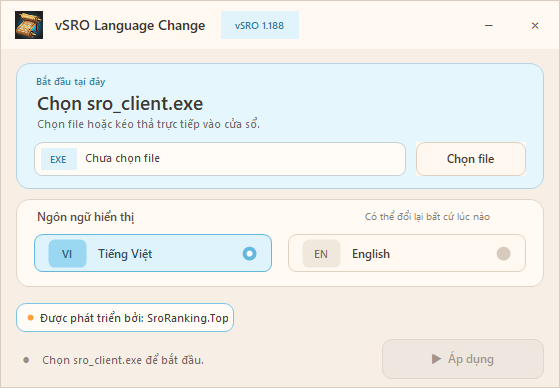
Task: Click the vSRO scroll app icon
Action: [x=29, y=25]
